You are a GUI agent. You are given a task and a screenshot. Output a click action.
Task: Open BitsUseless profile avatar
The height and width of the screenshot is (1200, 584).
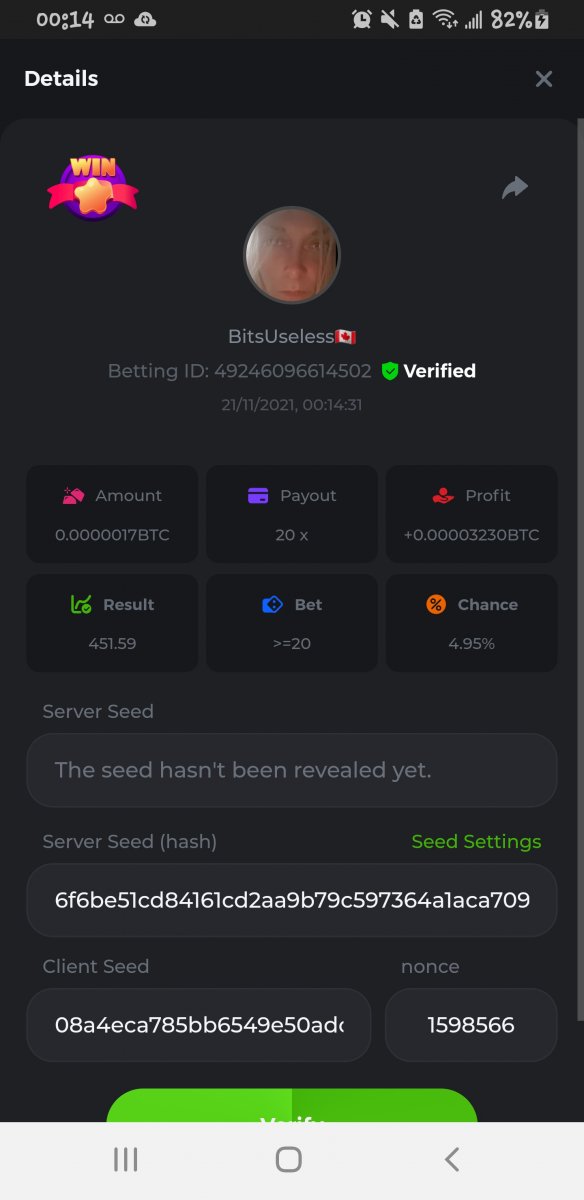coord(292,255)
